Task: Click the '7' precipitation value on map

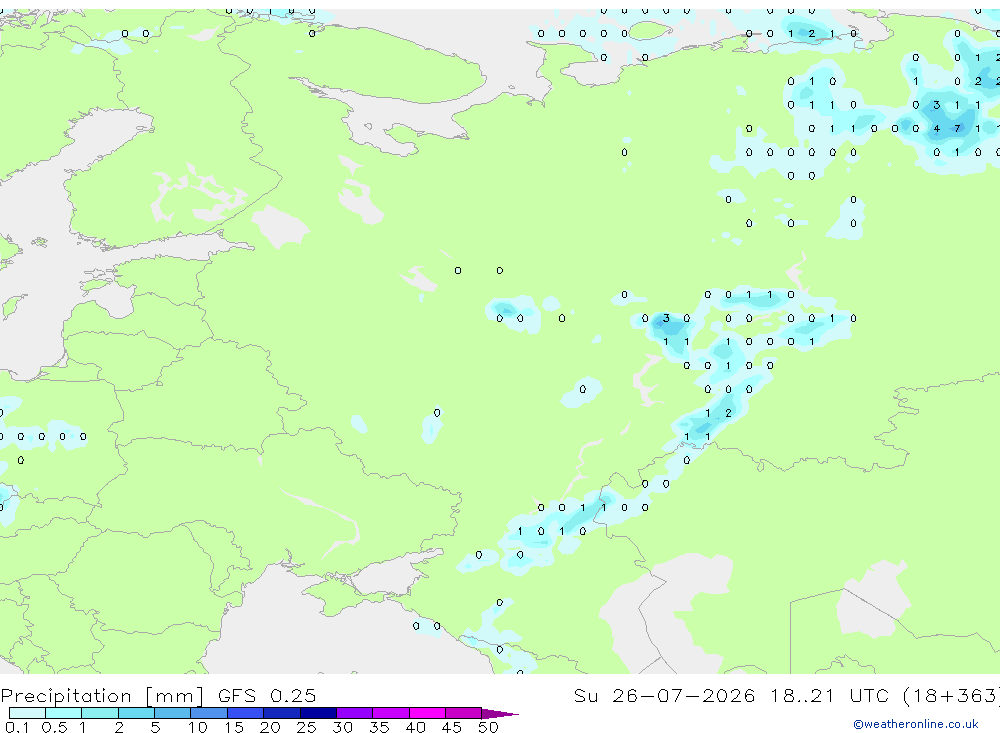Action: 957,128
